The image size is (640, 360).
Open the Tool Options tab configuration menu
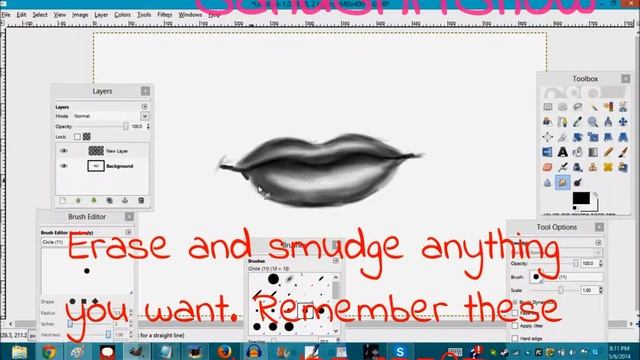tap(598, 242)
